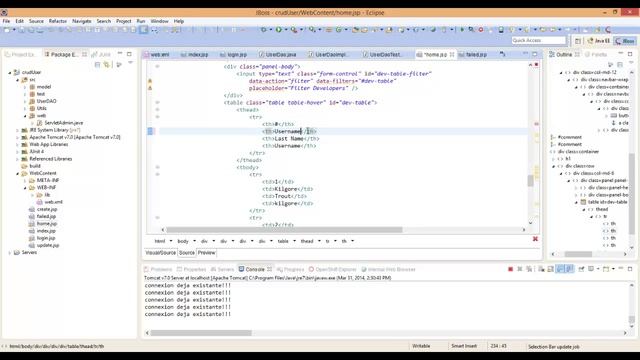This screenshot has height=360, width=640.
Task: Open the Problems view tab
Action: [158, 269]
